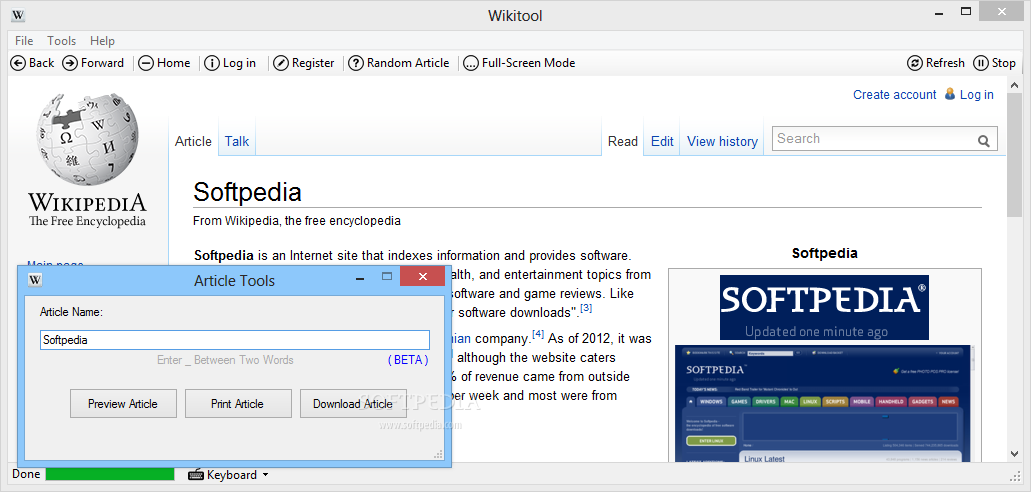
Task: Click the Softpedia article heading
Action: (247, 192)
